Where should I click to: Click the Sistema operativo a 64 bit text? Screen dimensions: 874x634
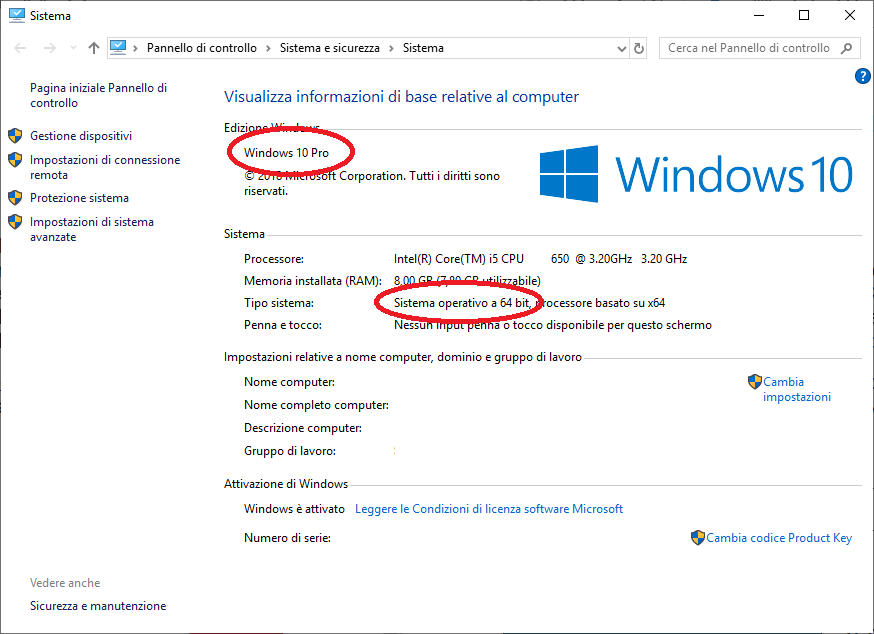pos(462,303)
